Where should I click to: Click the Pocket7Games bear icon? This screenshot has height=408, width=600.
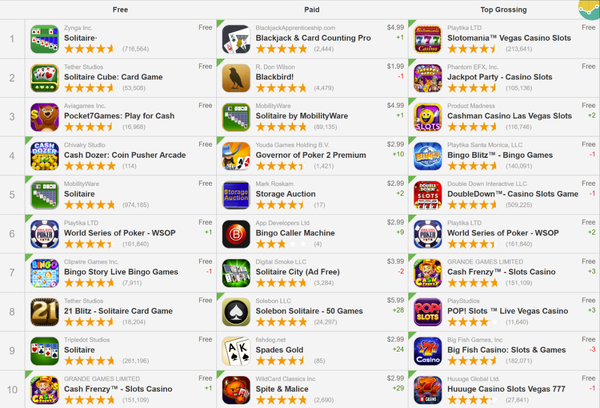44,117
